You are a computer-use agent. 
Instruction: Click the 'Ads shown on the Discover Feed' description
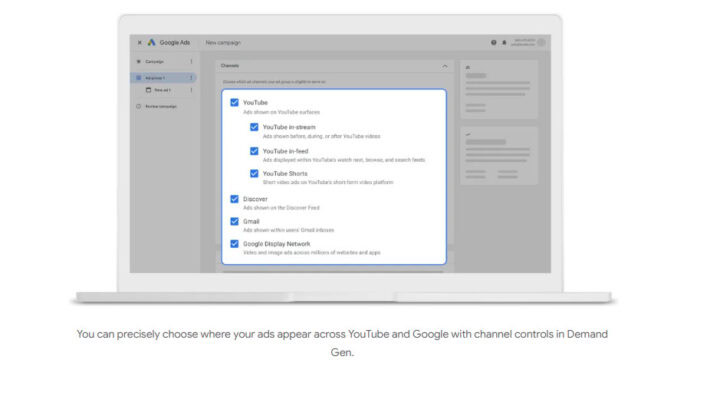pyautogui.click(x=281, y=208)
